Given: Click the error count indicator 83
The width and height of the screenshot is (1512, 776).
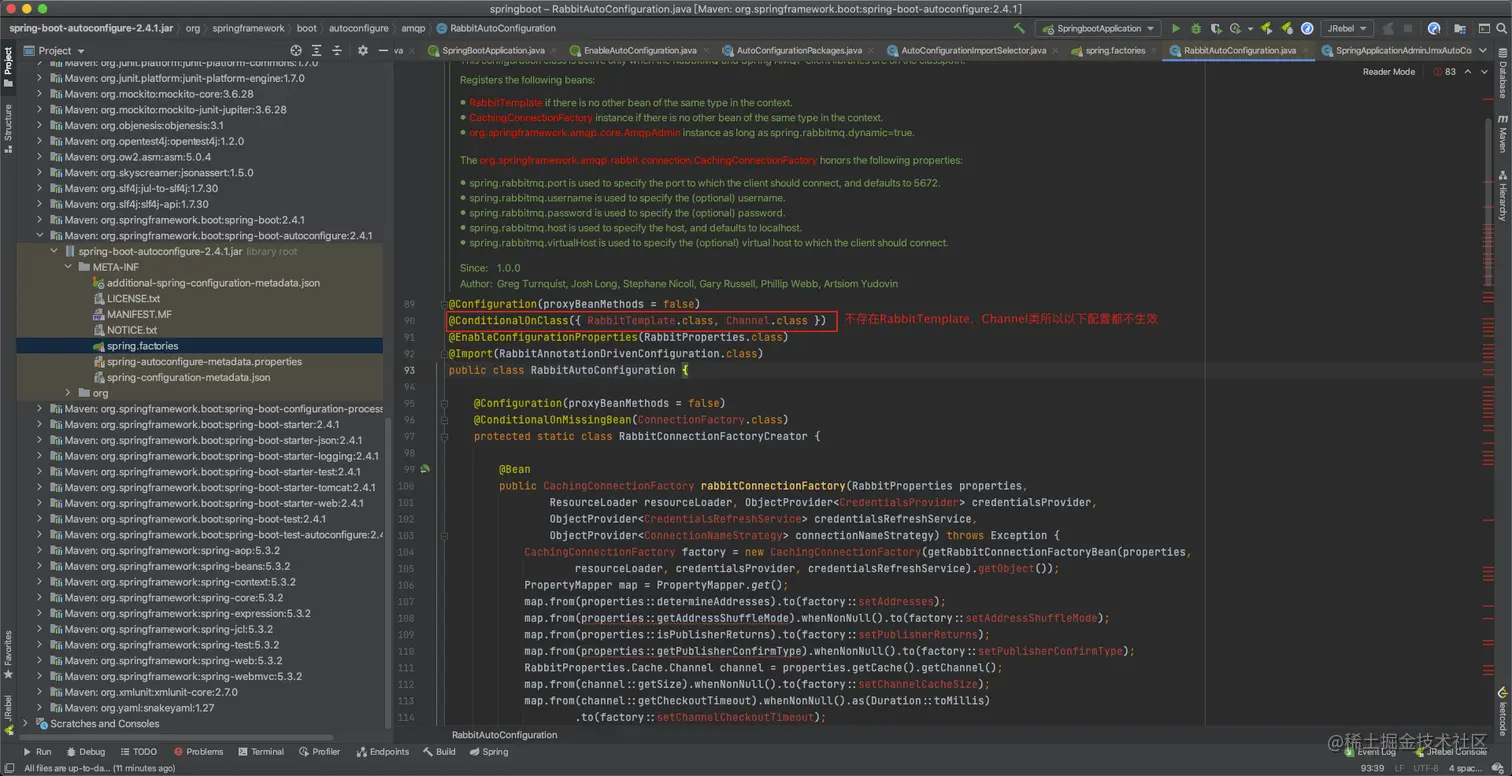Looking at the screenshot, I should click(x=1444, y=72).
